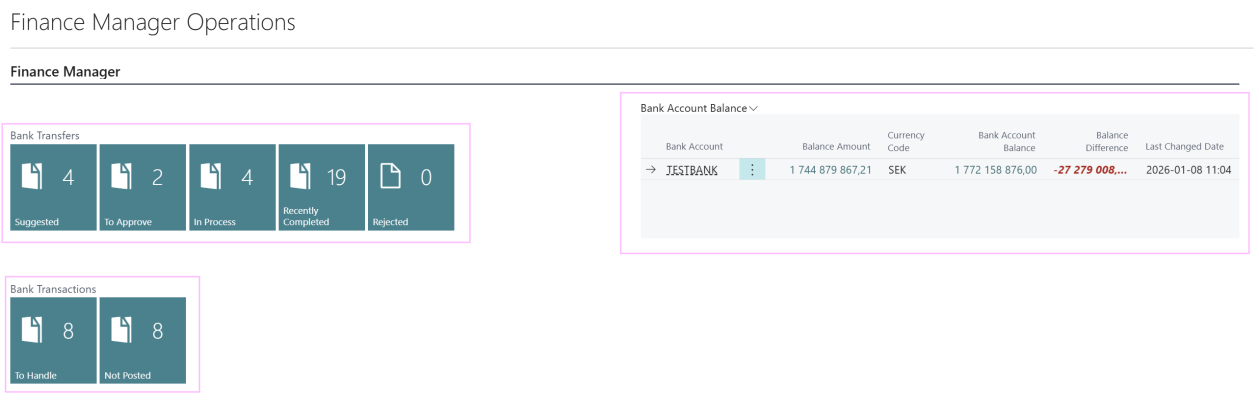1259x416 pixels.
Task: Click the Bank Transactions group heading
Action: [53, 289]
